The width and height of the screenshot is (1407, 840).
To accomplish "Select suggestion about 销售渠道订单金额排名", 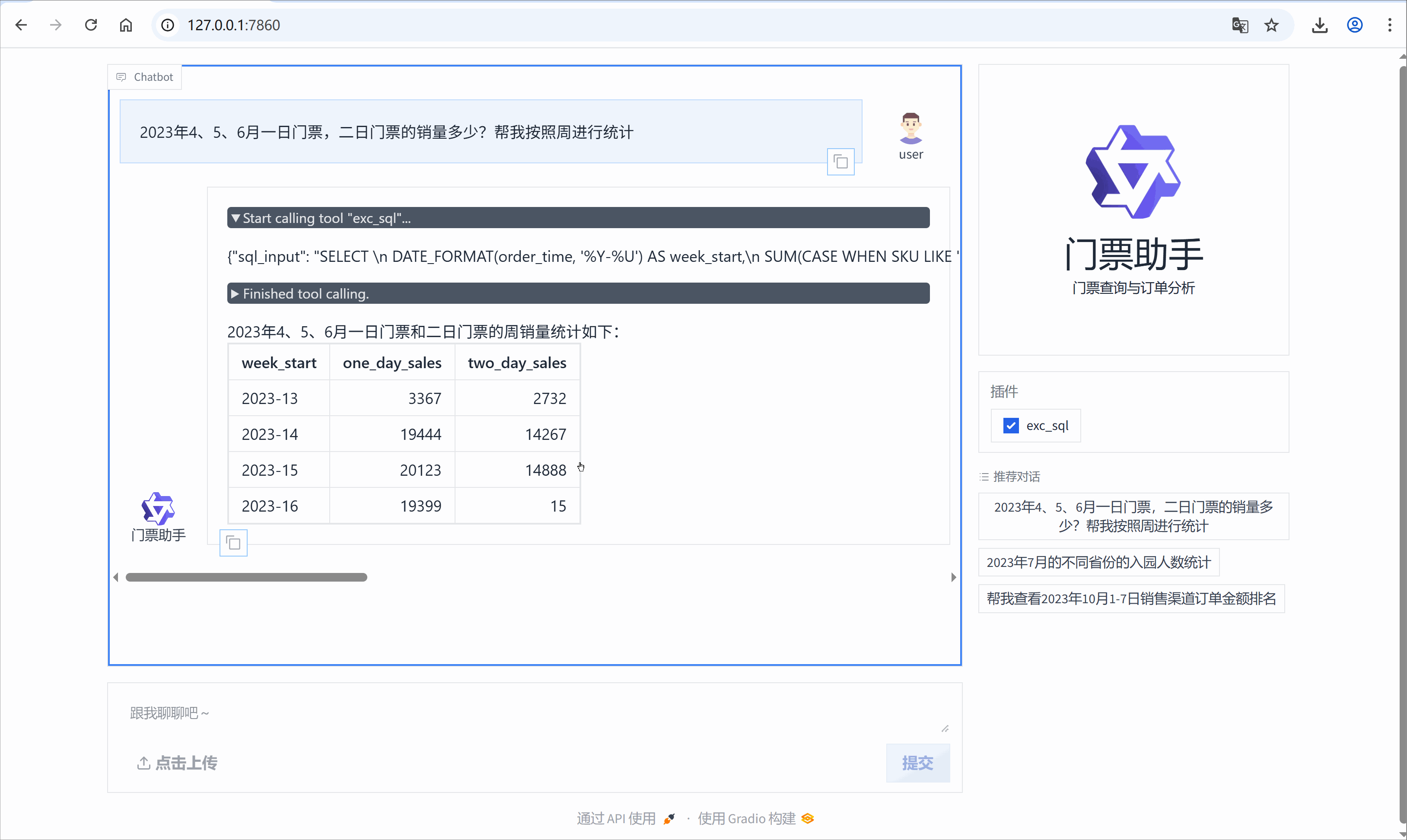I will point(1130,598).
